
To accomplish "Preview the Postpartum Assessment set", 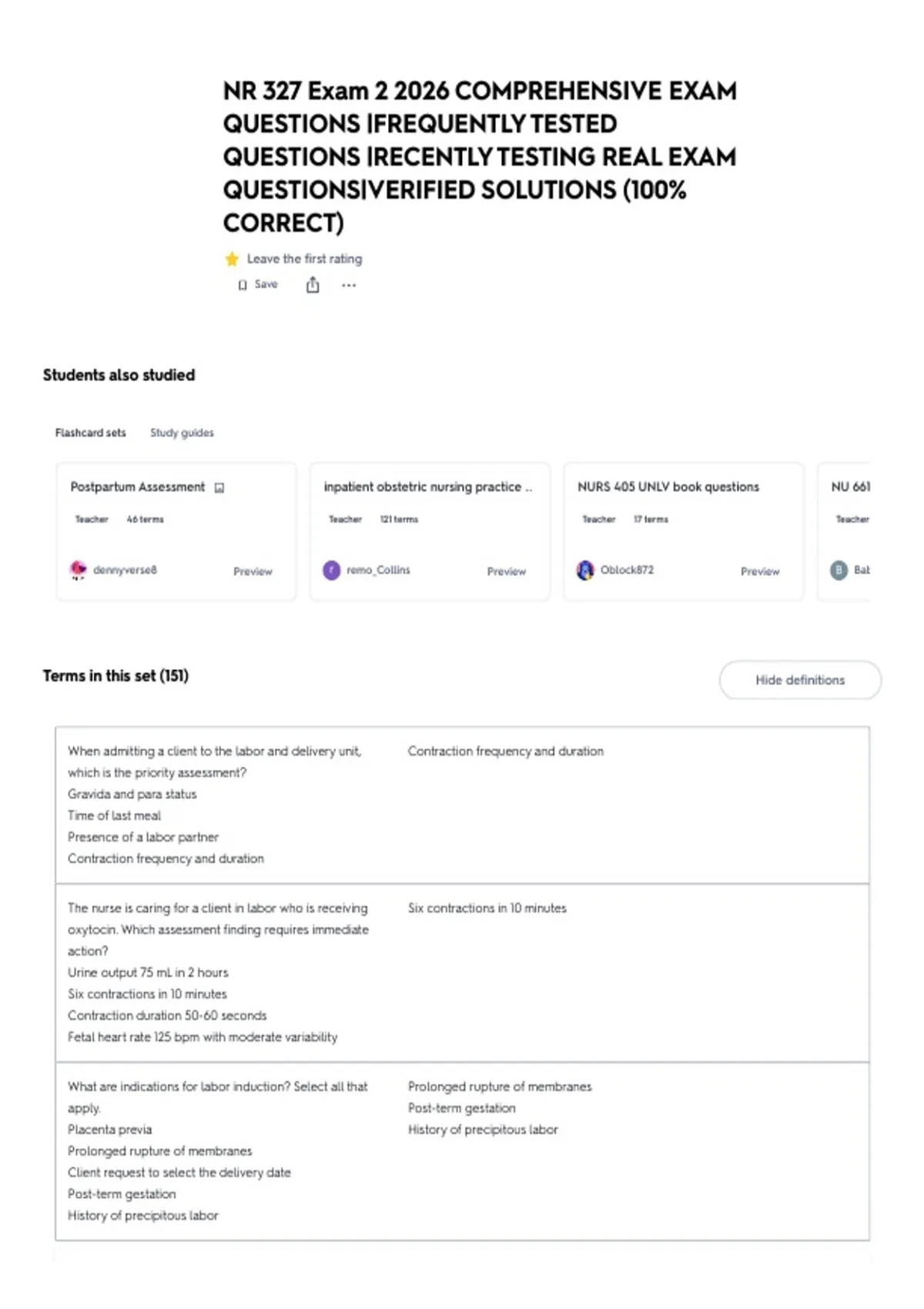I will pos(253,571).
